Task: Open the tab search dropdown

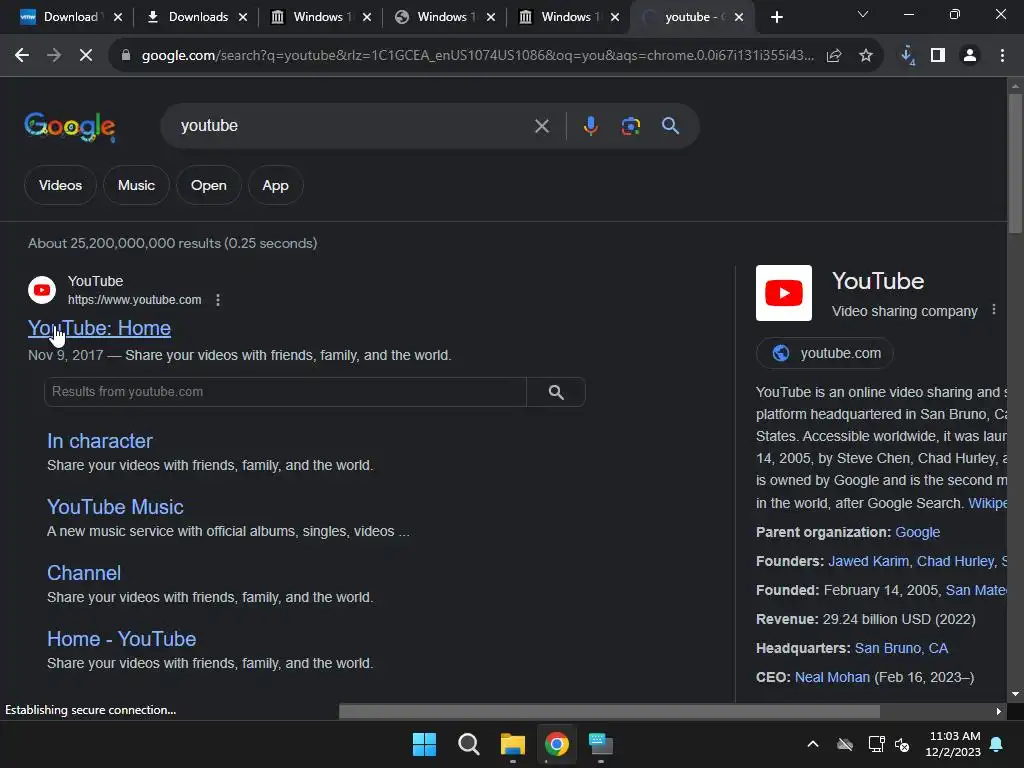Action: point(863,14)
